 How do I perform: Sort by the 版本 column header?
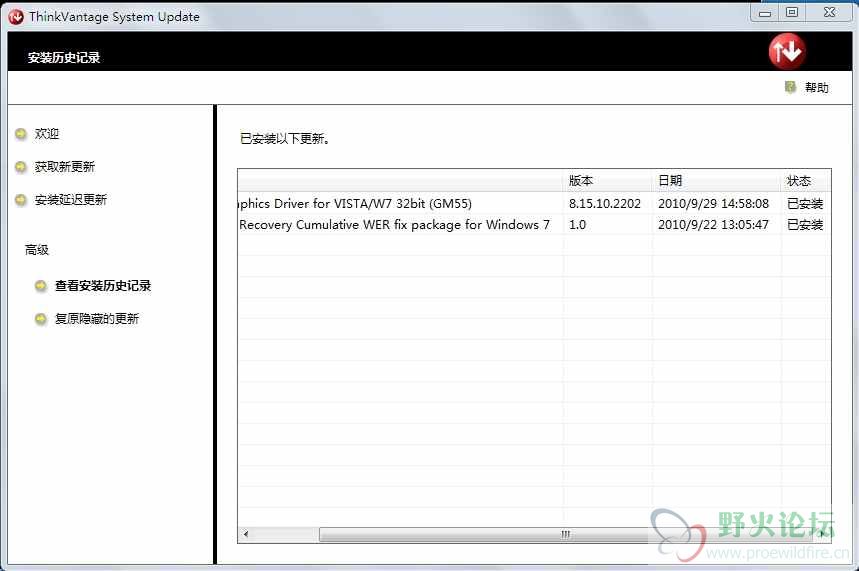[x=607, y=180]
